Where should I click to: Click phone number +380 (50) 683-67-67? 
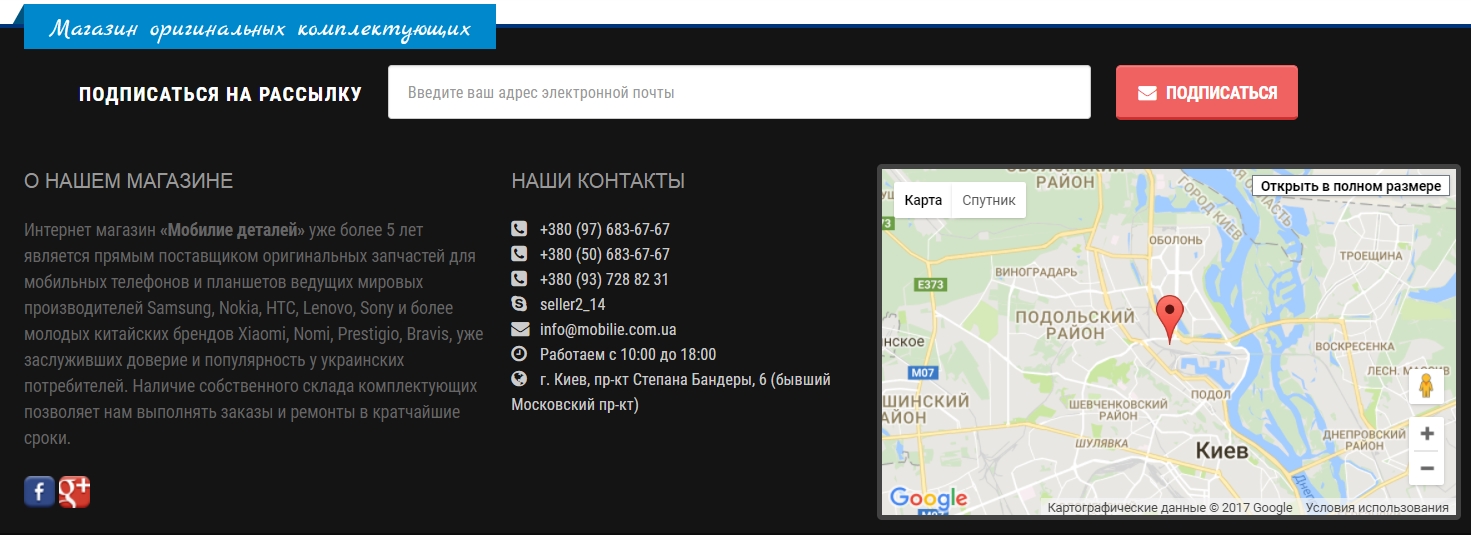[x=604, y=254]
